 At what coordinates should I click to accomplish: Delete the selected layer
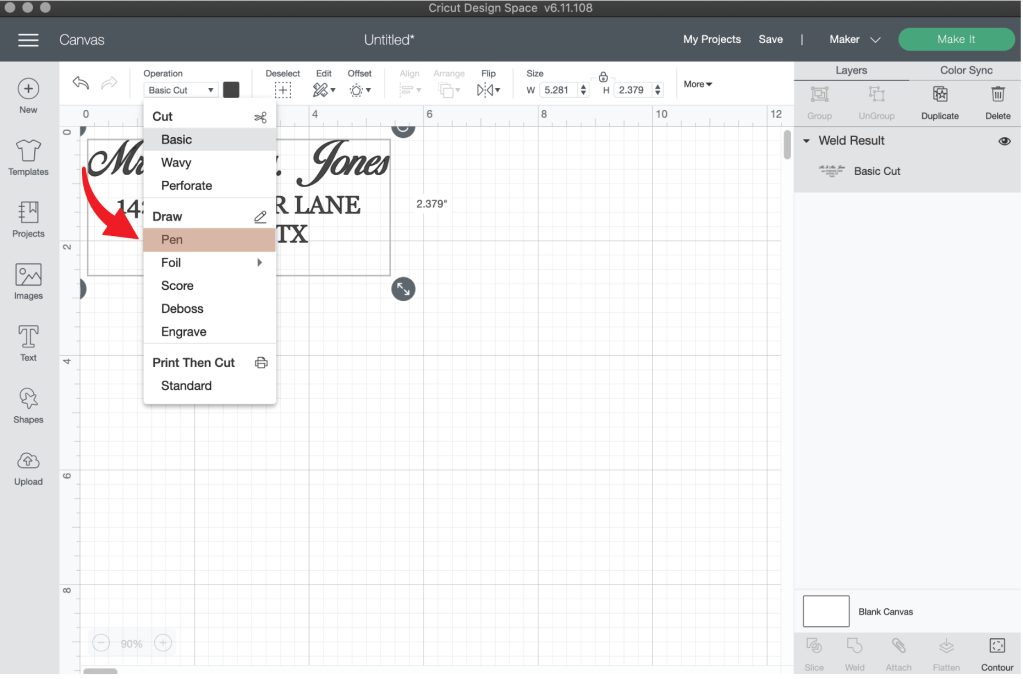tap(997, 101)
